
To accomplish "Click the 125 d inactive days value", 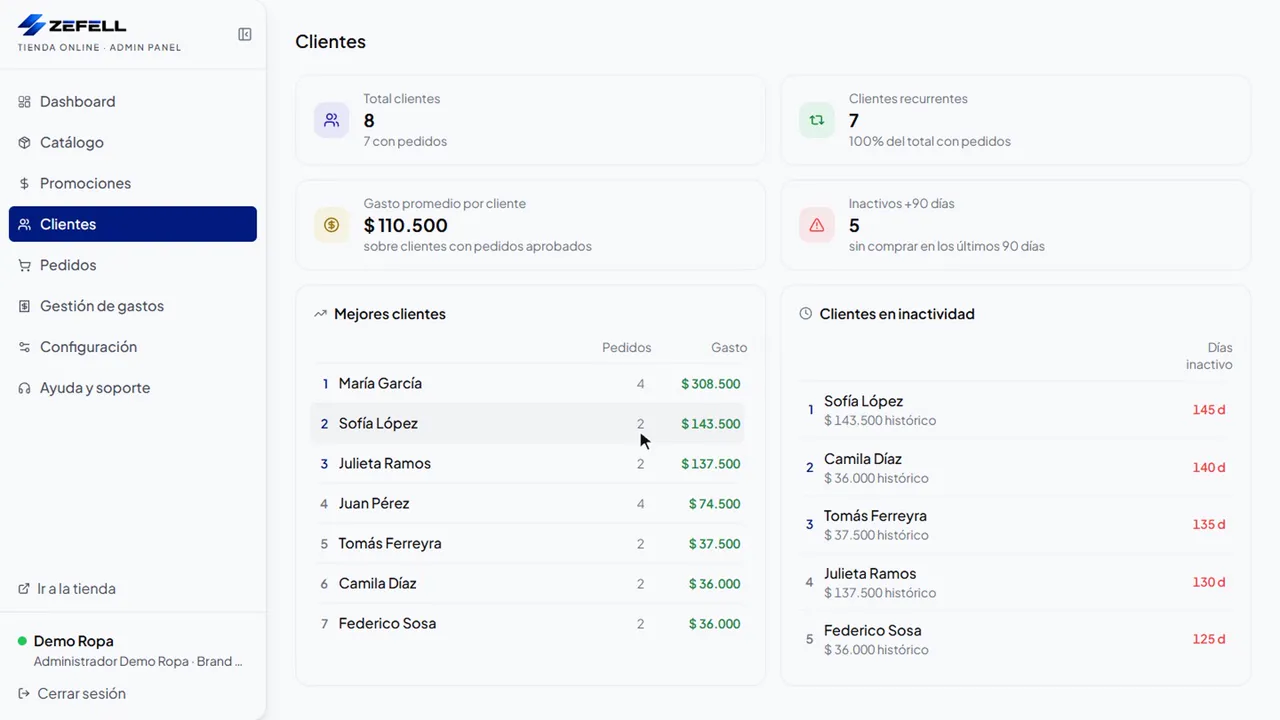I will [x=1209, y=640].
